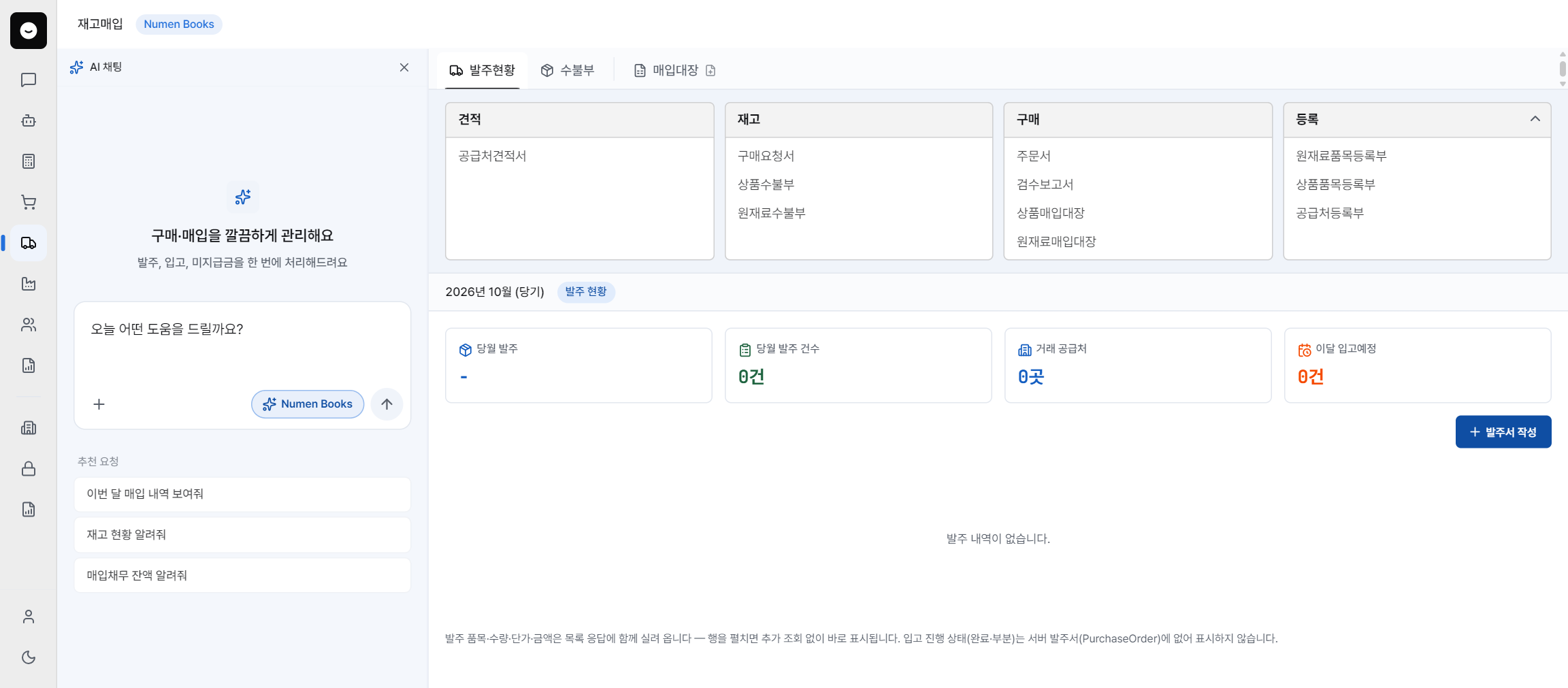Image resolution: width=1568 pixels, height=688 pixels.
Task: Open 원재료수불부 link
Action: click(x=772, y=213)
